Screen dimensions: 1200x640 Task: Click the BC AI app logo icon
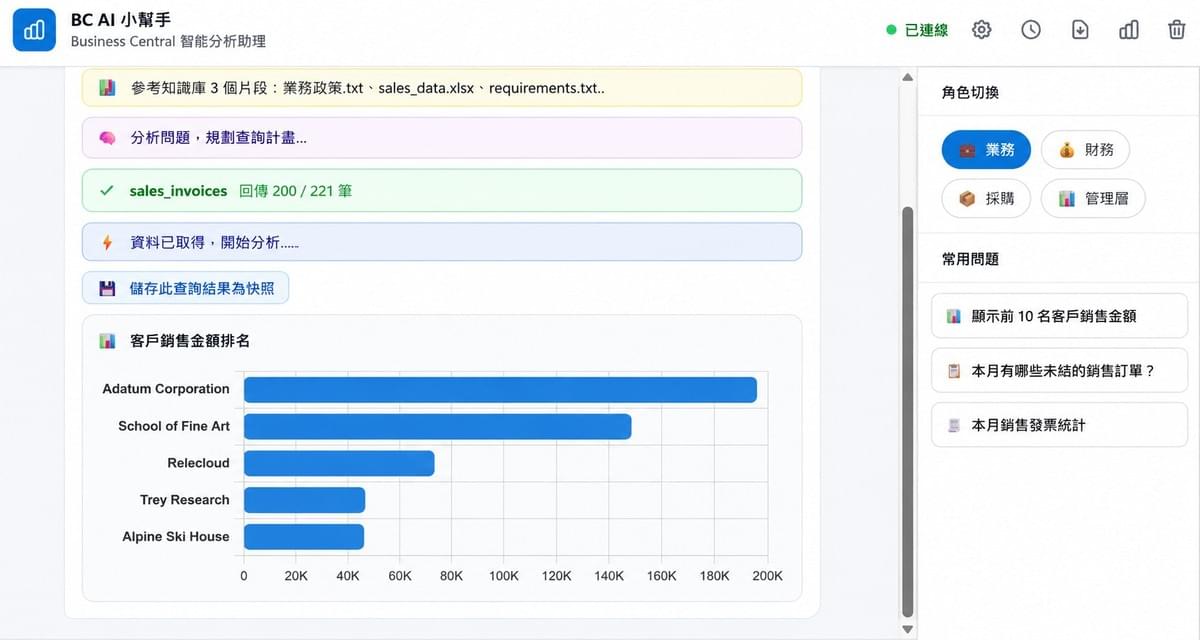coord(34,30)
